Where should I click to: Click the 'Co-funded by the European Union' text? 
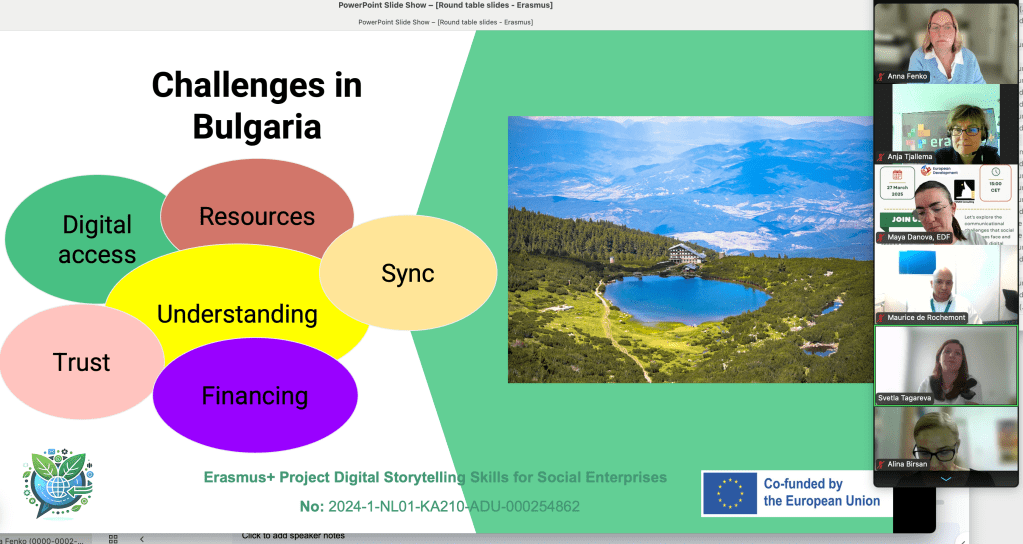click(x=821, y=493)
